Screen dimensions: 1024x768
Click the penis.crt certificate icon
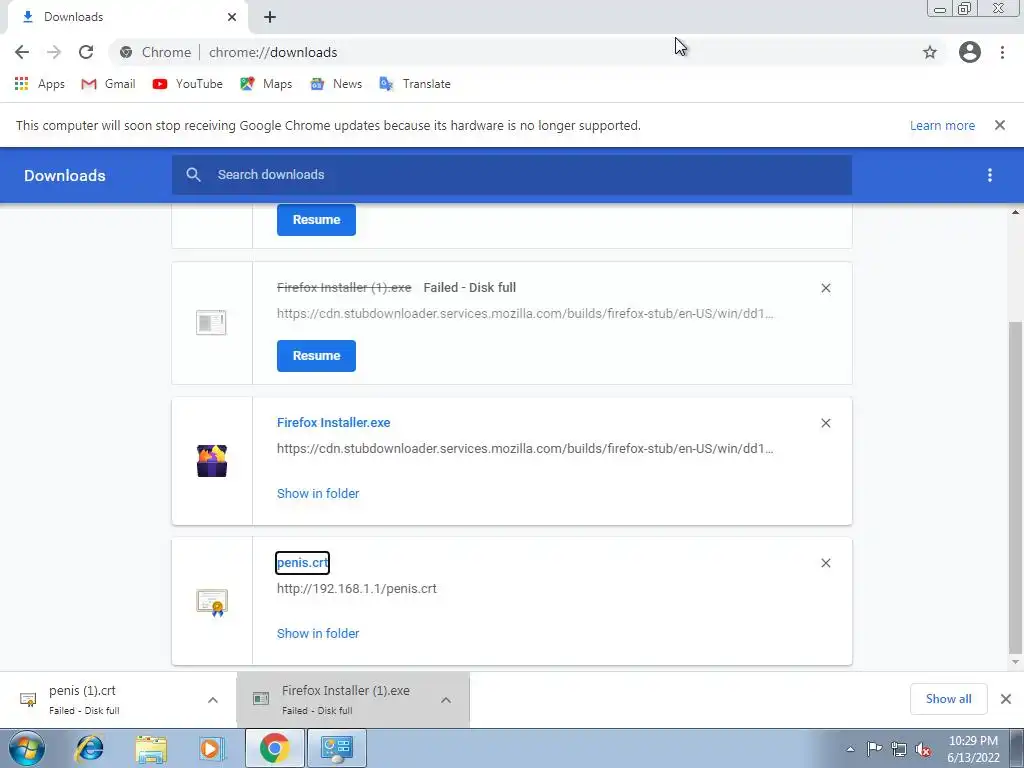click(x=212, y=601)
